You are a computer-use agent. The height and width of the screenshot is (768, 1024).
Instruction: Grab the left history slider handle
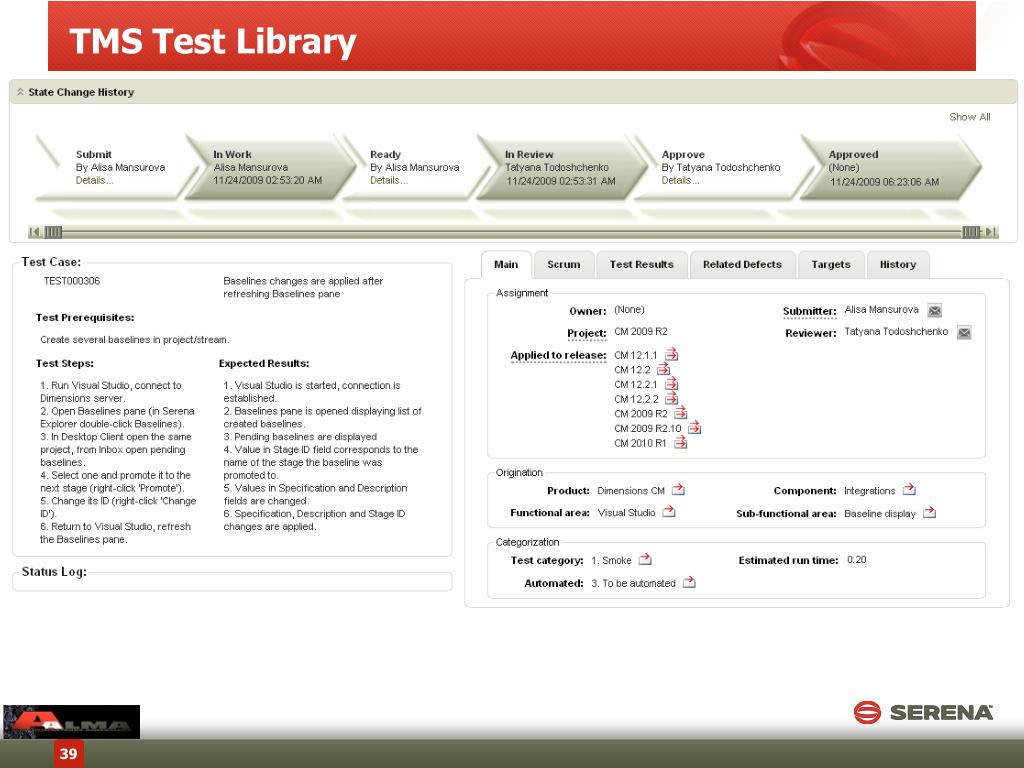click(53, 232)
